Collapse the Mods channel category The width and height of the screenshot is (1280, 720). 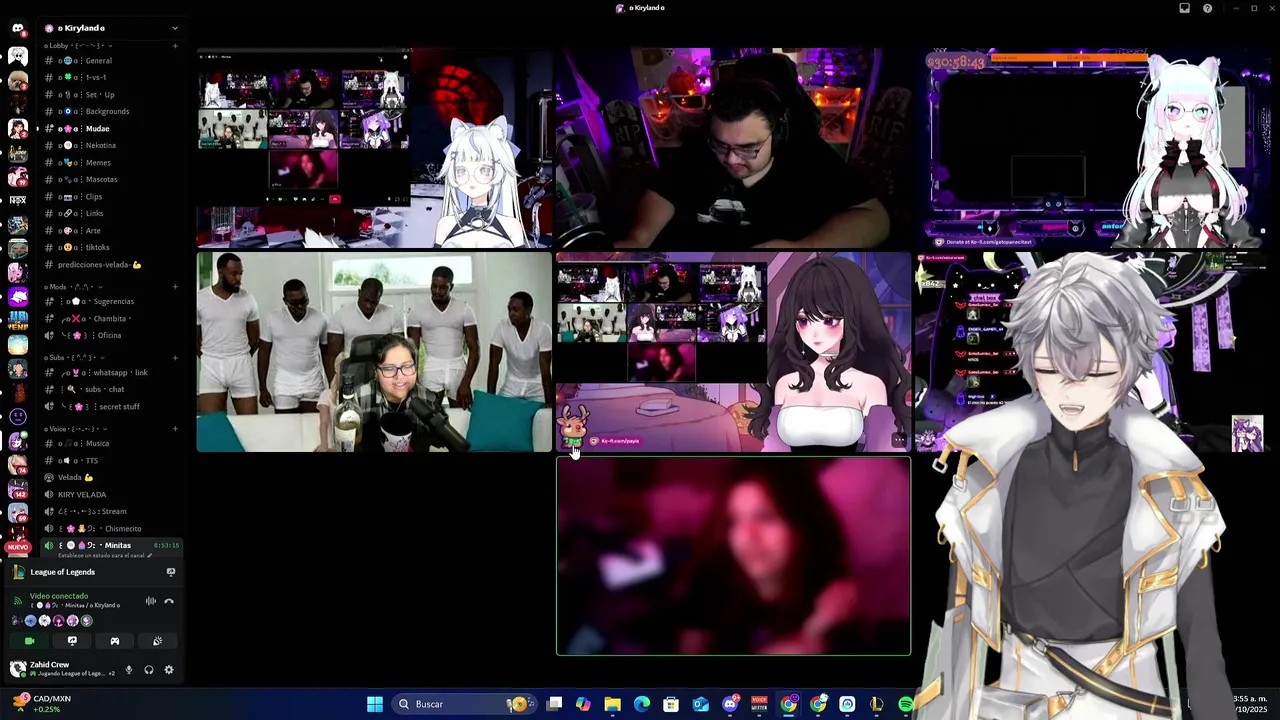(72, 287)
